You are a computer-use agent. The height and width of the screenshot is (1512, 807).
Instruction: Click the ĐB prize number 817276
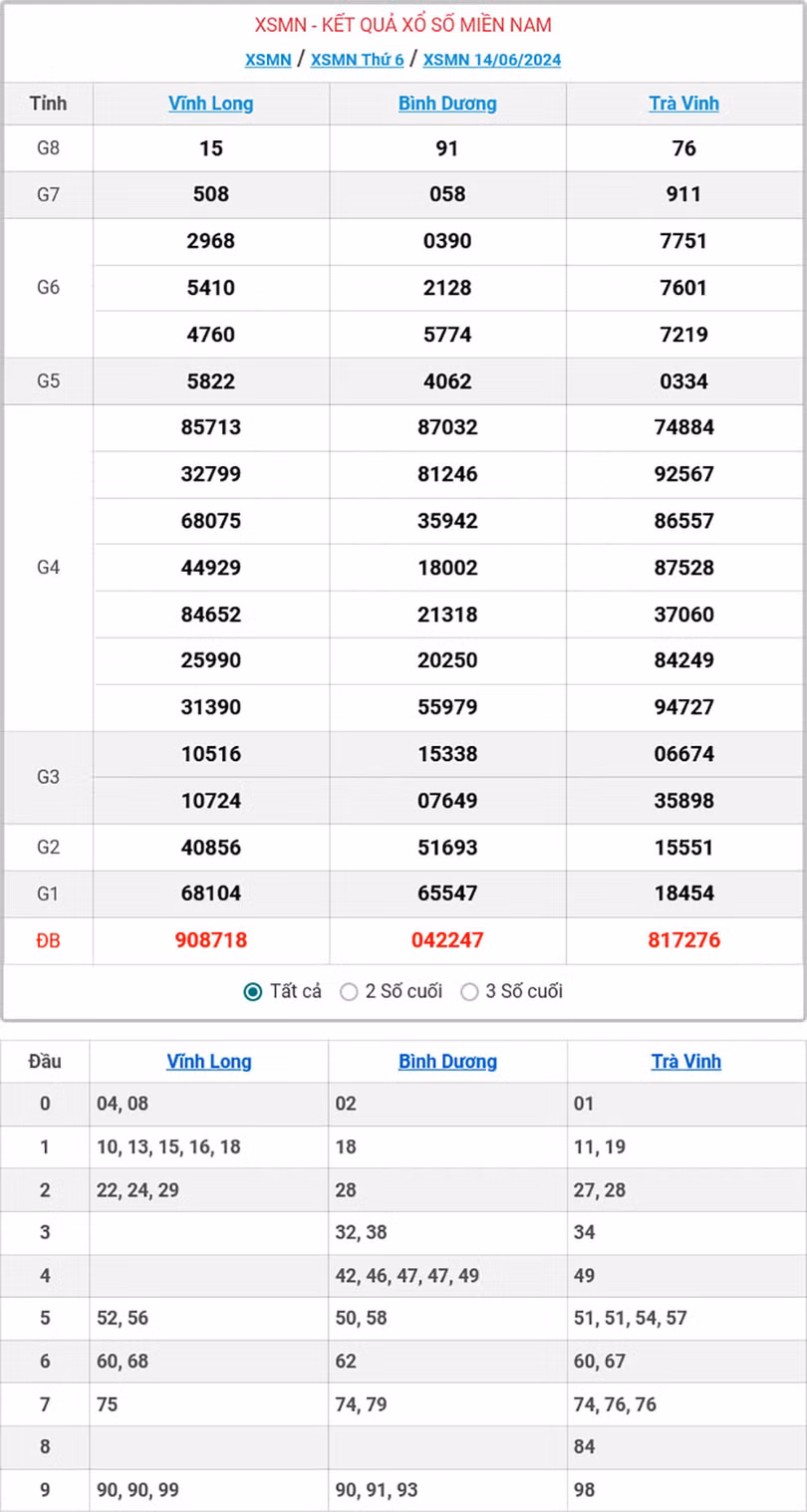point(684,939)
